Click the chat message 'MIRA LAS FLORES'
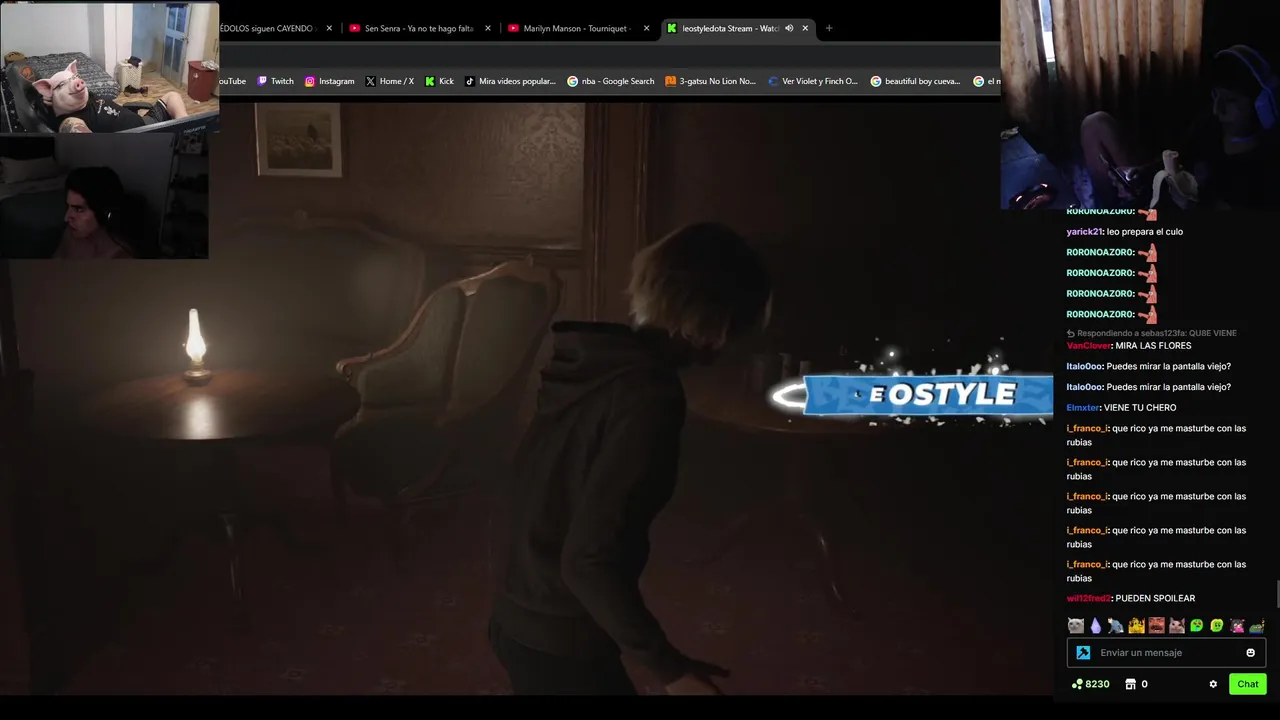This screenshot has height=720, width=1280. [x=1153, y=346]
